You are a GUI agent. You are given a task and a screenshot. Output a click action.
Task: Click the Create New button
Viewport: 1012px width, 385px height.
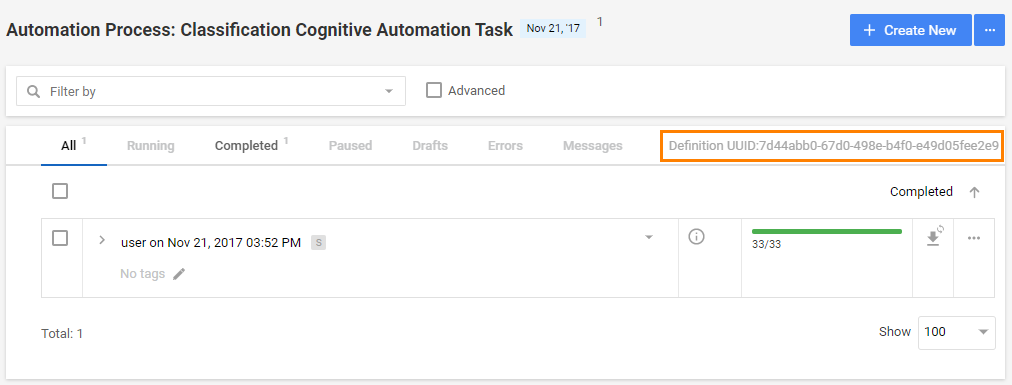910,30
